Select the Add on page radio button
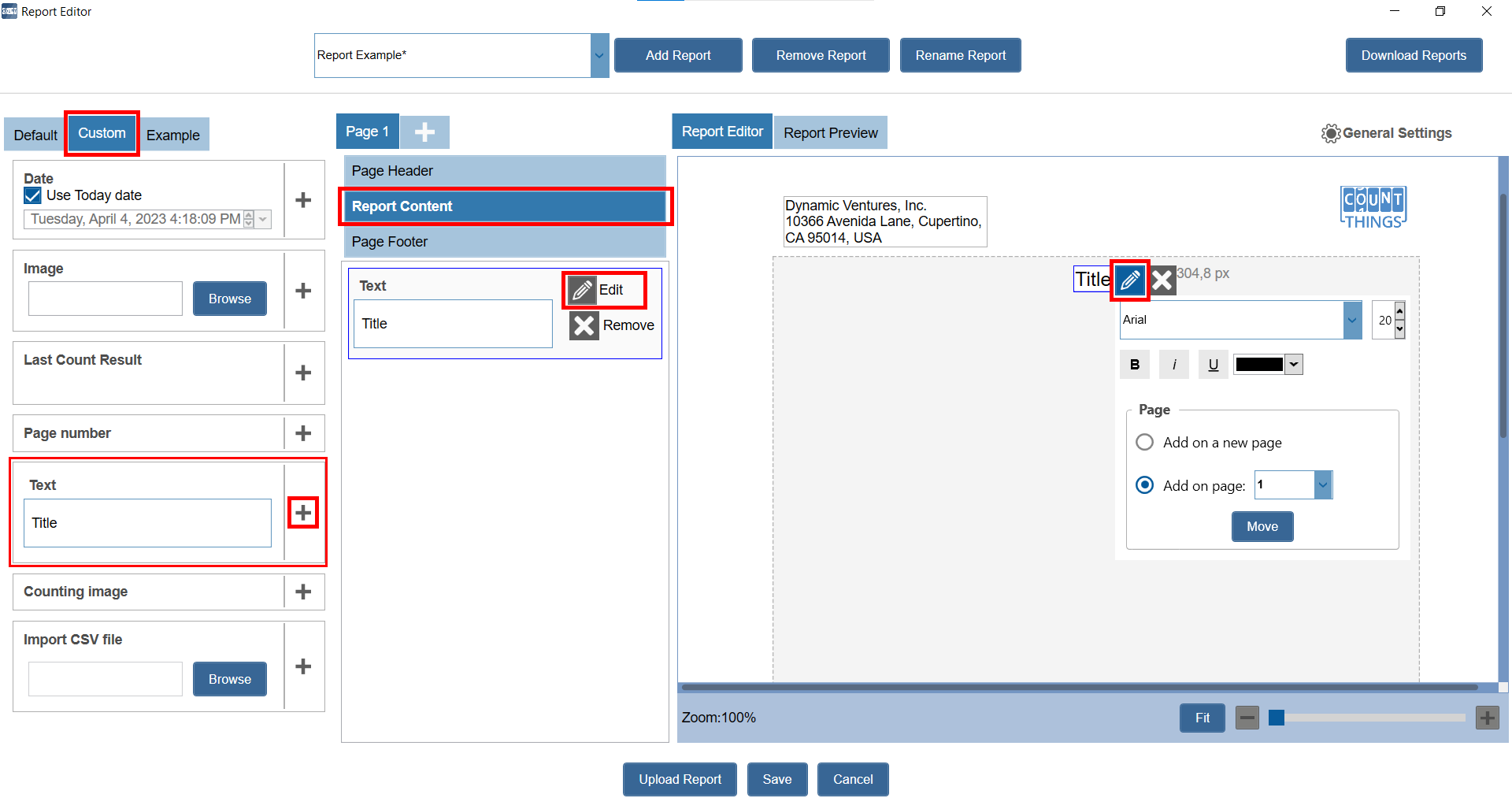 pyautogui.click(x=1145, y=485)
